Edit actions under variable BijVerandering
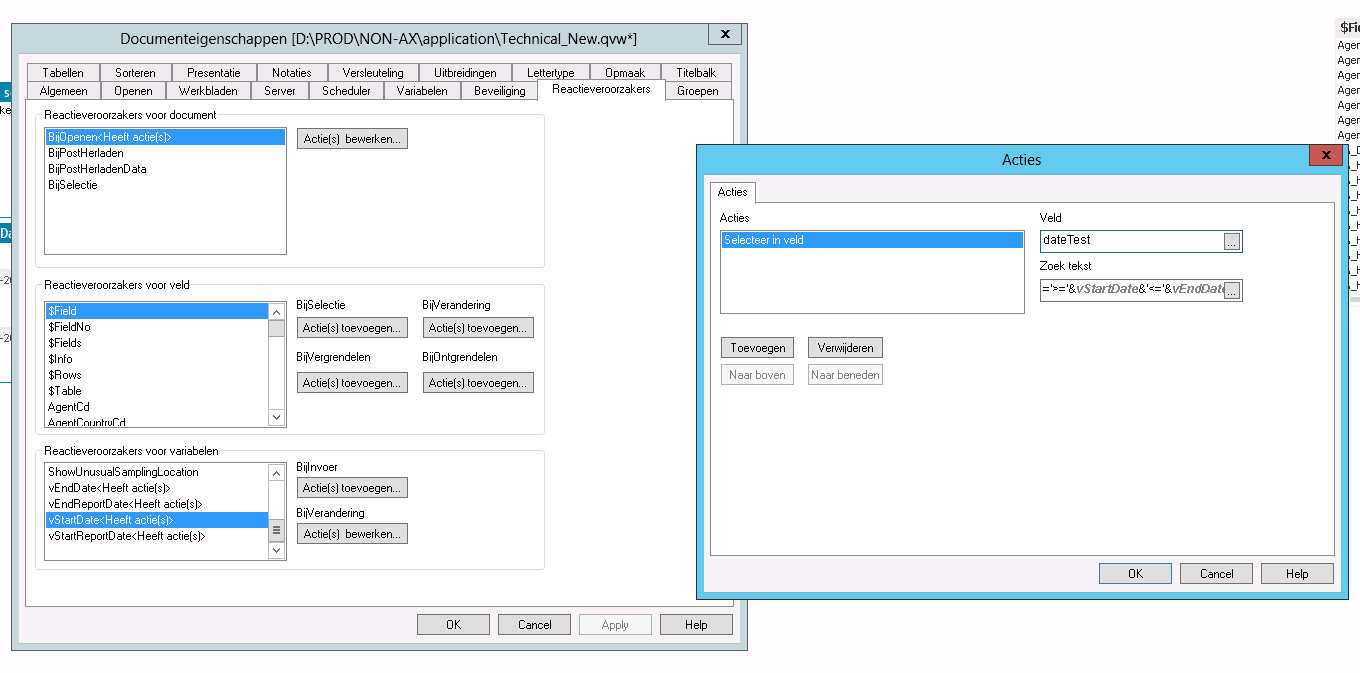1360x673 pixels. coord(352,534)
